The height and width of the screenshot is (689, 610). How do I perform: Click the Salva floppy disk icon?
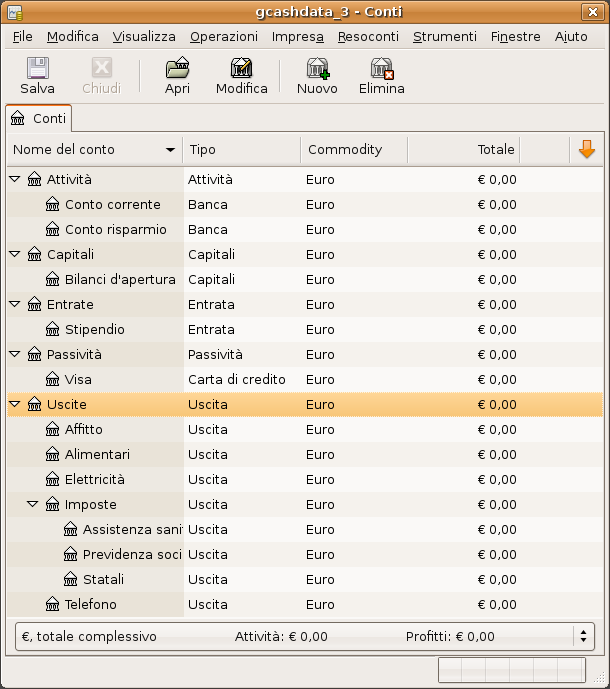(37, 68)
